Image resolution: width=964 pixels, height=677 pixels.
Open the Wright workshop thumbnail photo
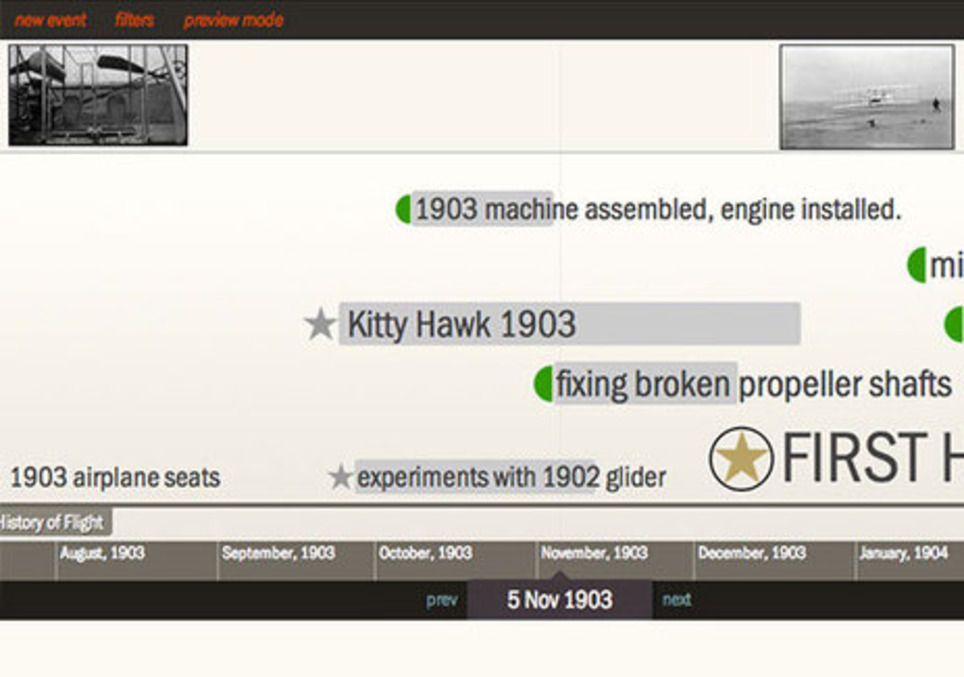[98, 95]
